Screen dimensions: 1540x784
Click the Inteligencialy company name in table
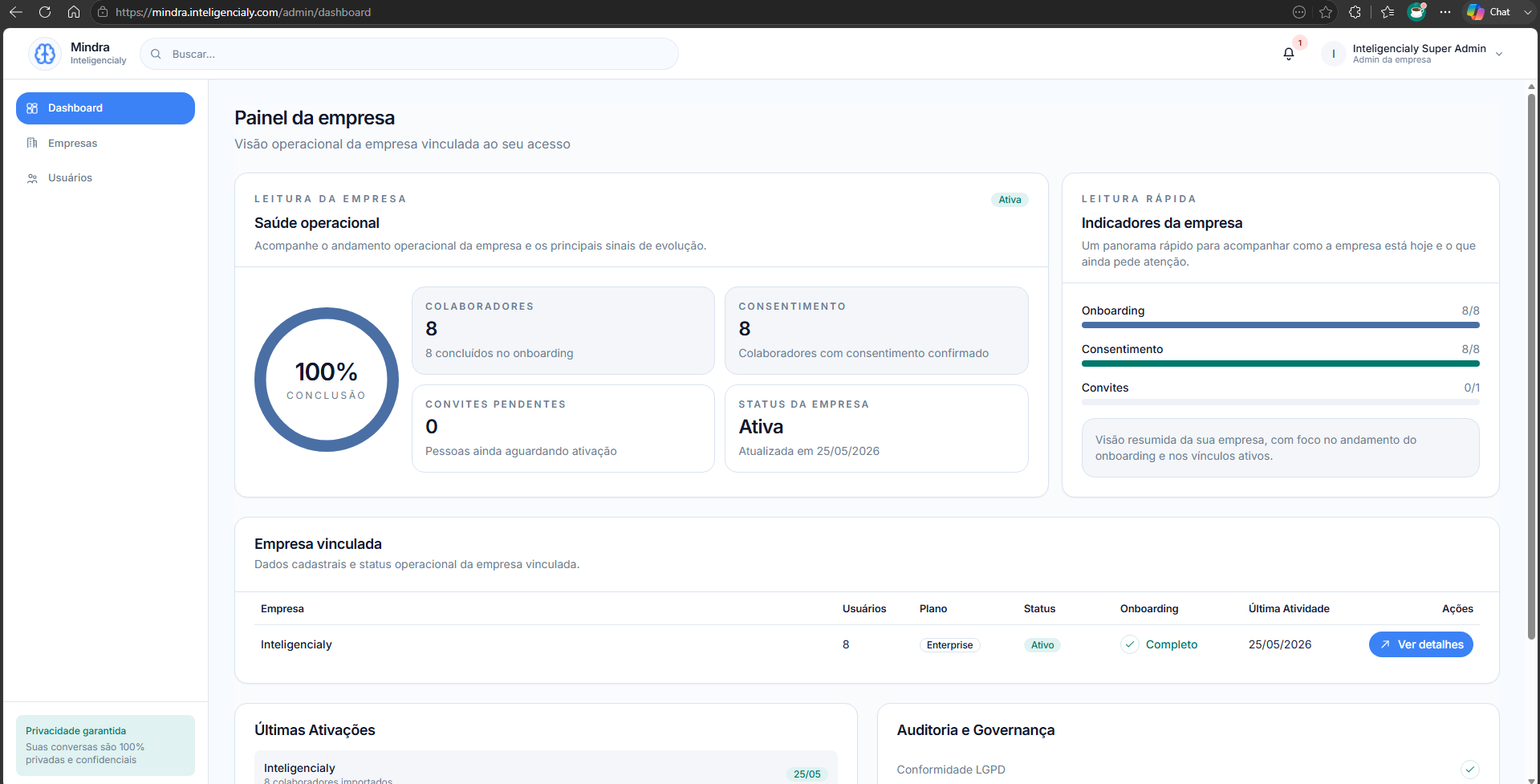[296, 644]
